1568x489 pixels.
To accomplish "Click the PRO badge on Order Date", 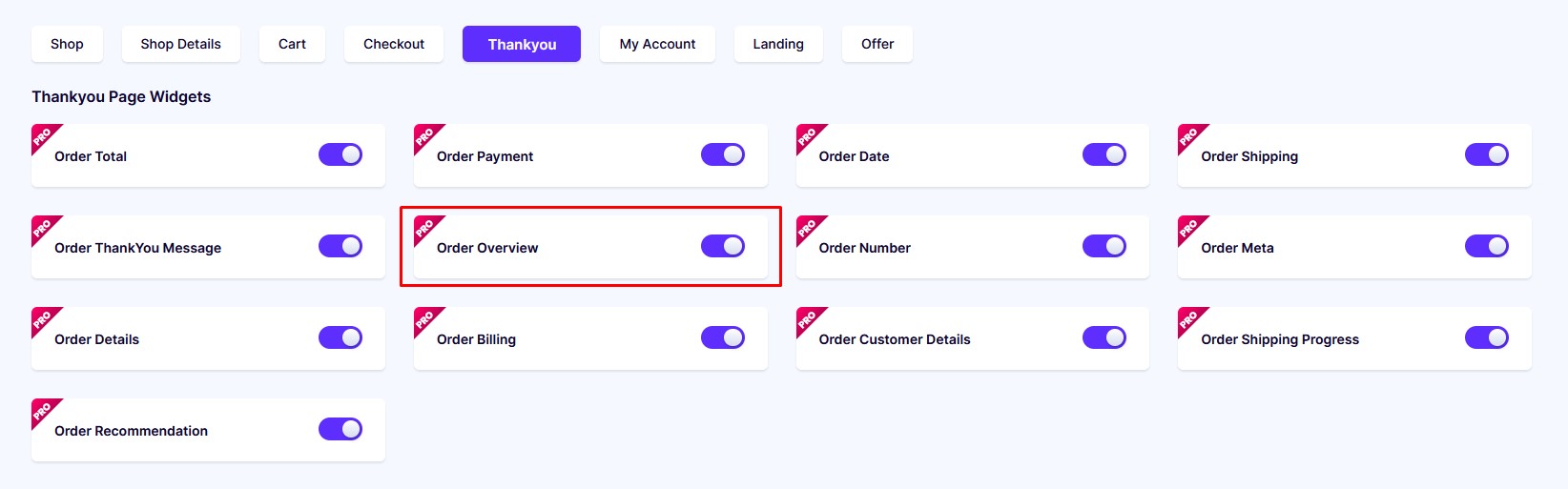I will click(809, 136).
